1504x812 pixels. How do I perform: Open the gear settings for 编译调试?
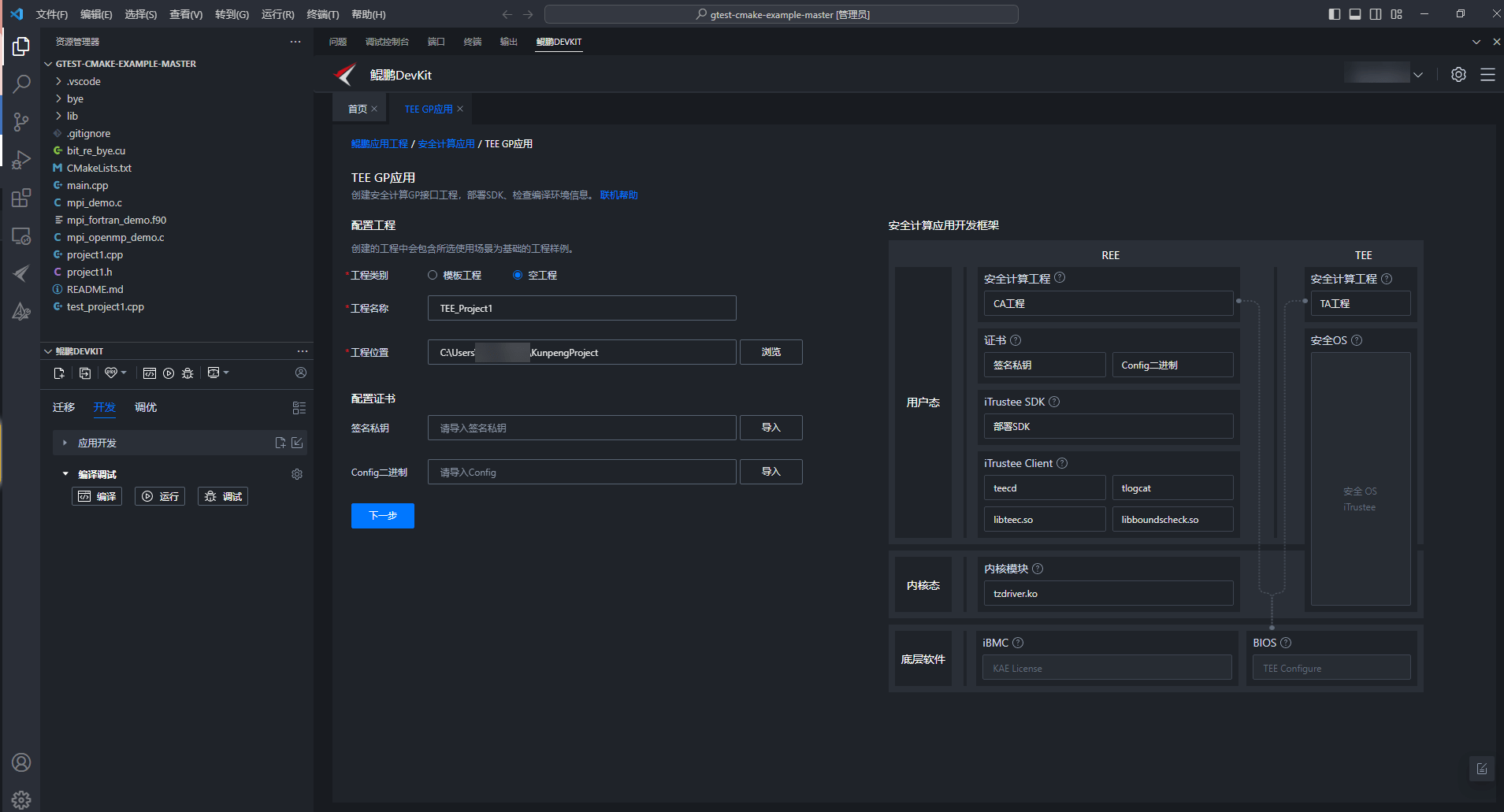click(x=297, y=474)
